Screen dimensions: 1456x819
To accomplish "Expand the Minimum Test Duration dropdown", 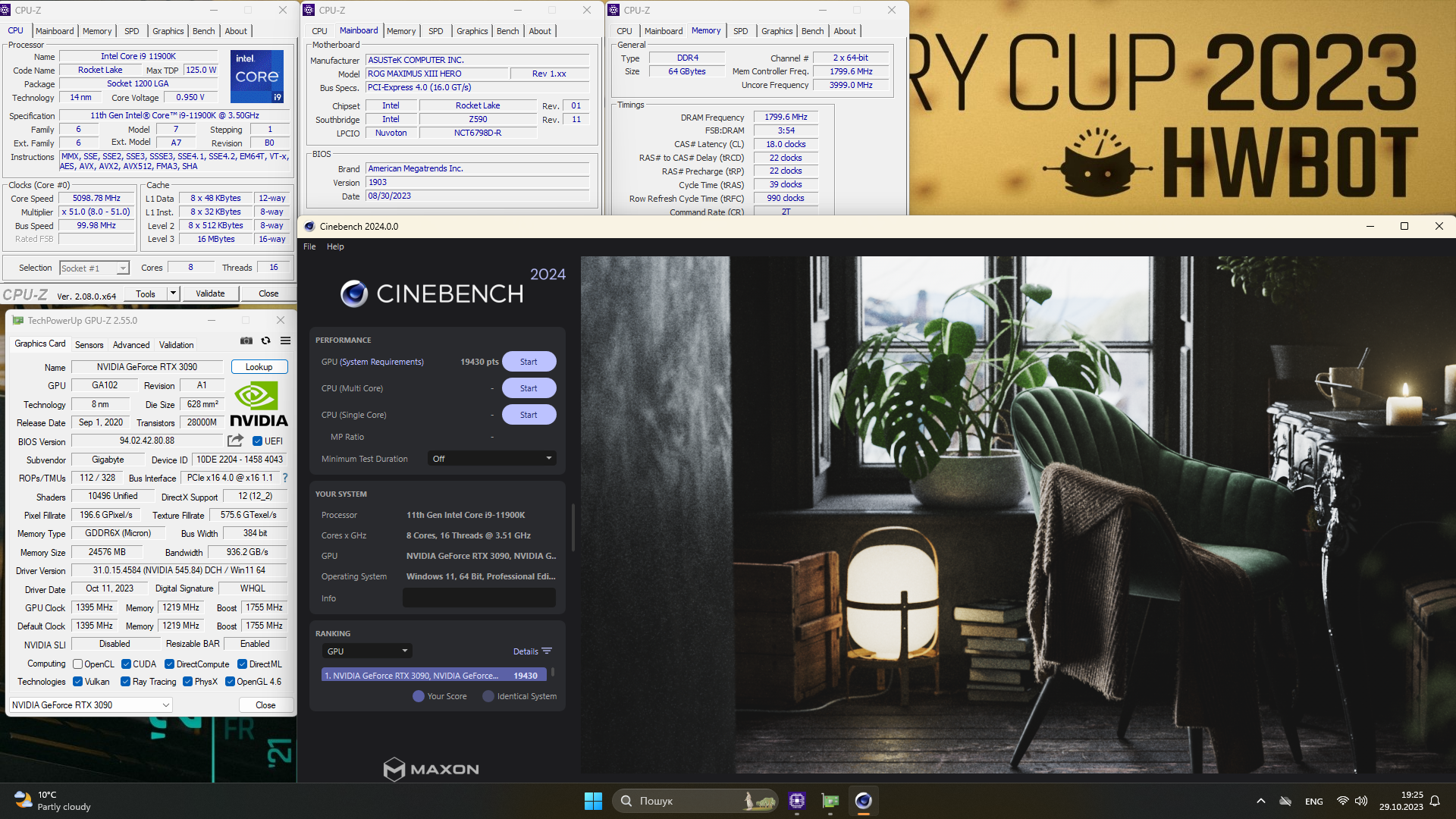I will [491, 459].
